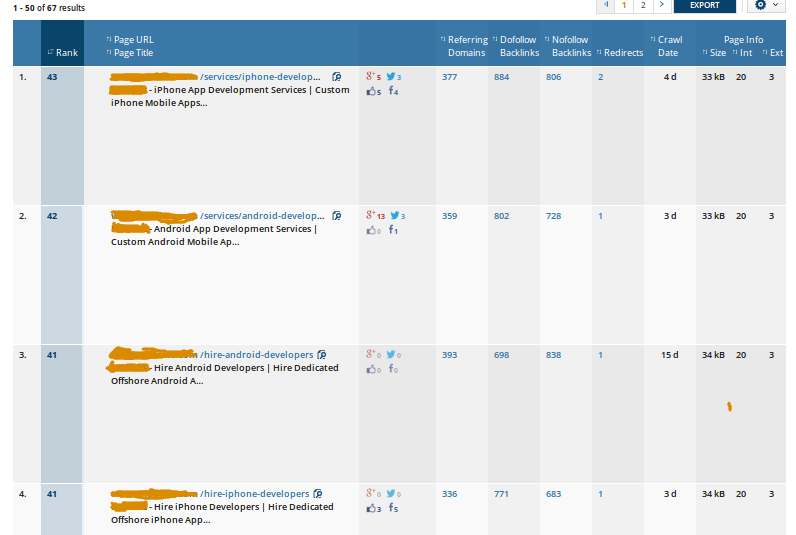Open dofollow backlinks count 802
Viewport: 796px width, 535px height.
pyautogui.click(x=502, y=216)
